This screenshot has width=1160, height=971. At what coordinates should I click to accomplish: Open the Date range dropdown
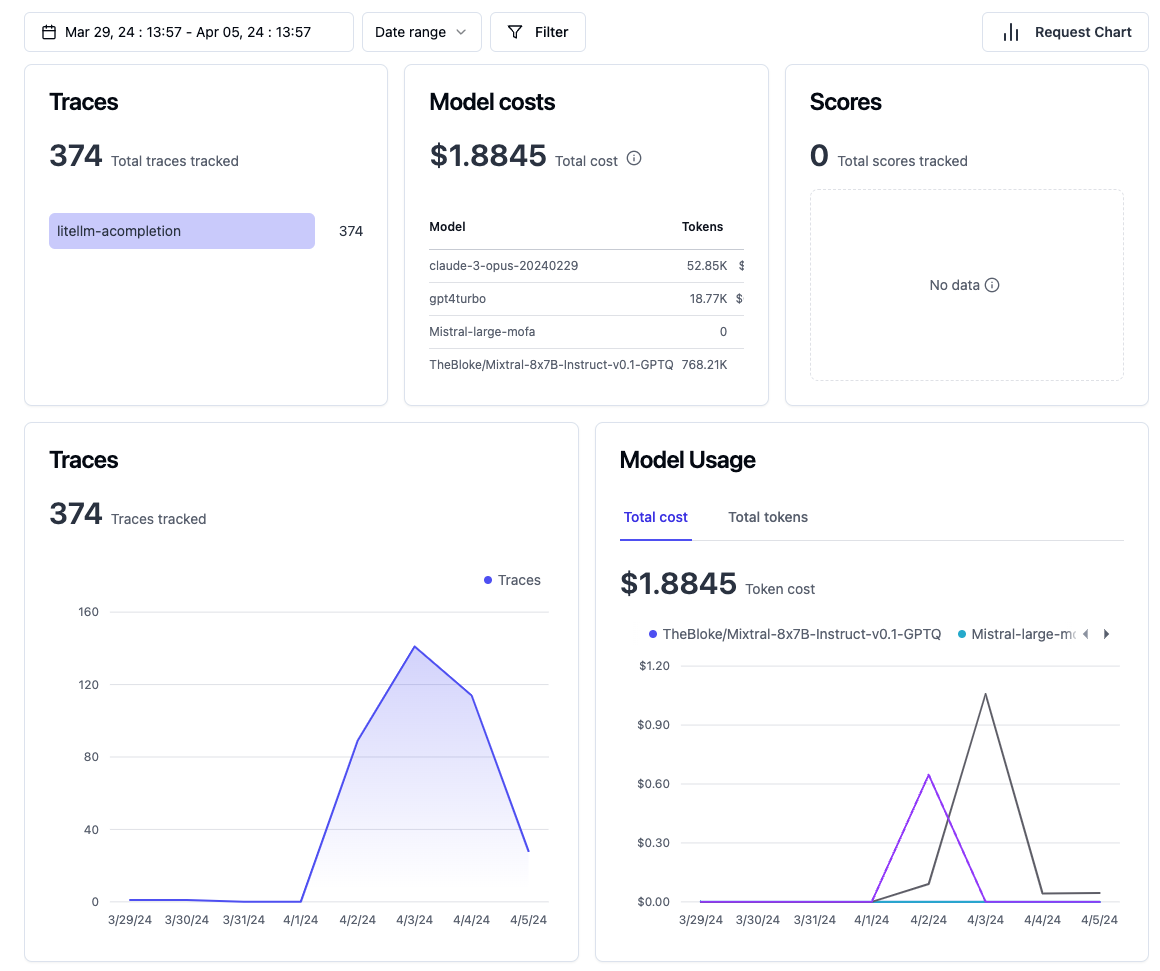pos(421,32)
